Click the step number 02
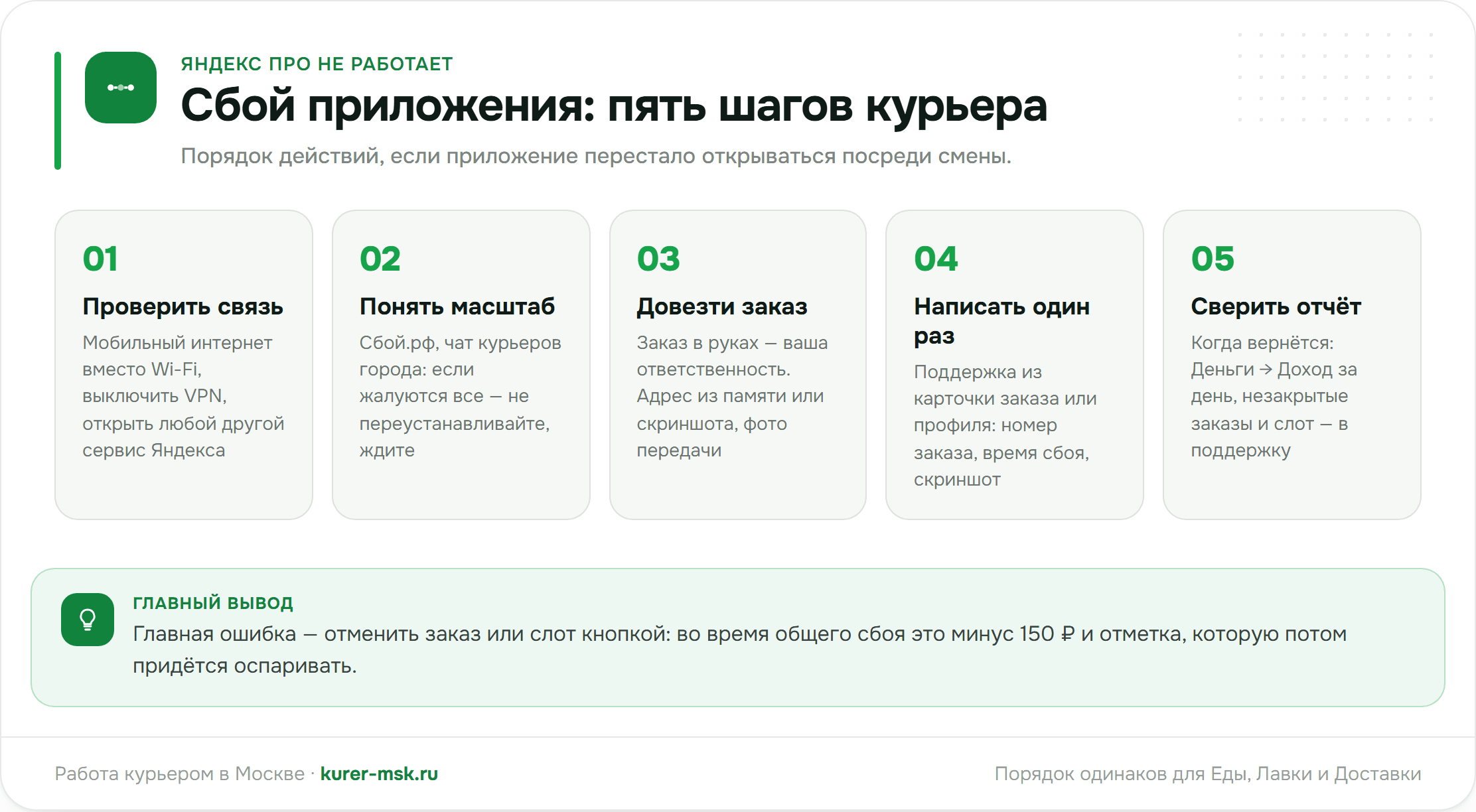The image size is (1476, 812). click(380, 259)
